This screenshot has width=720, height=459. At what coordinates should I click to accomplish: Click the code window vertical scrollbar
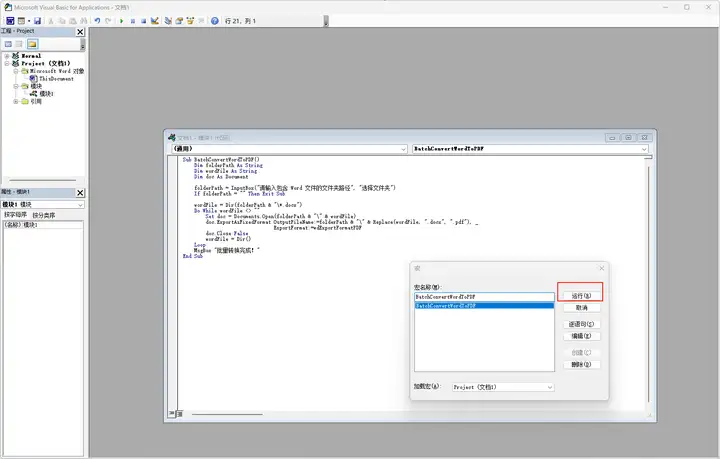point(648,284)
